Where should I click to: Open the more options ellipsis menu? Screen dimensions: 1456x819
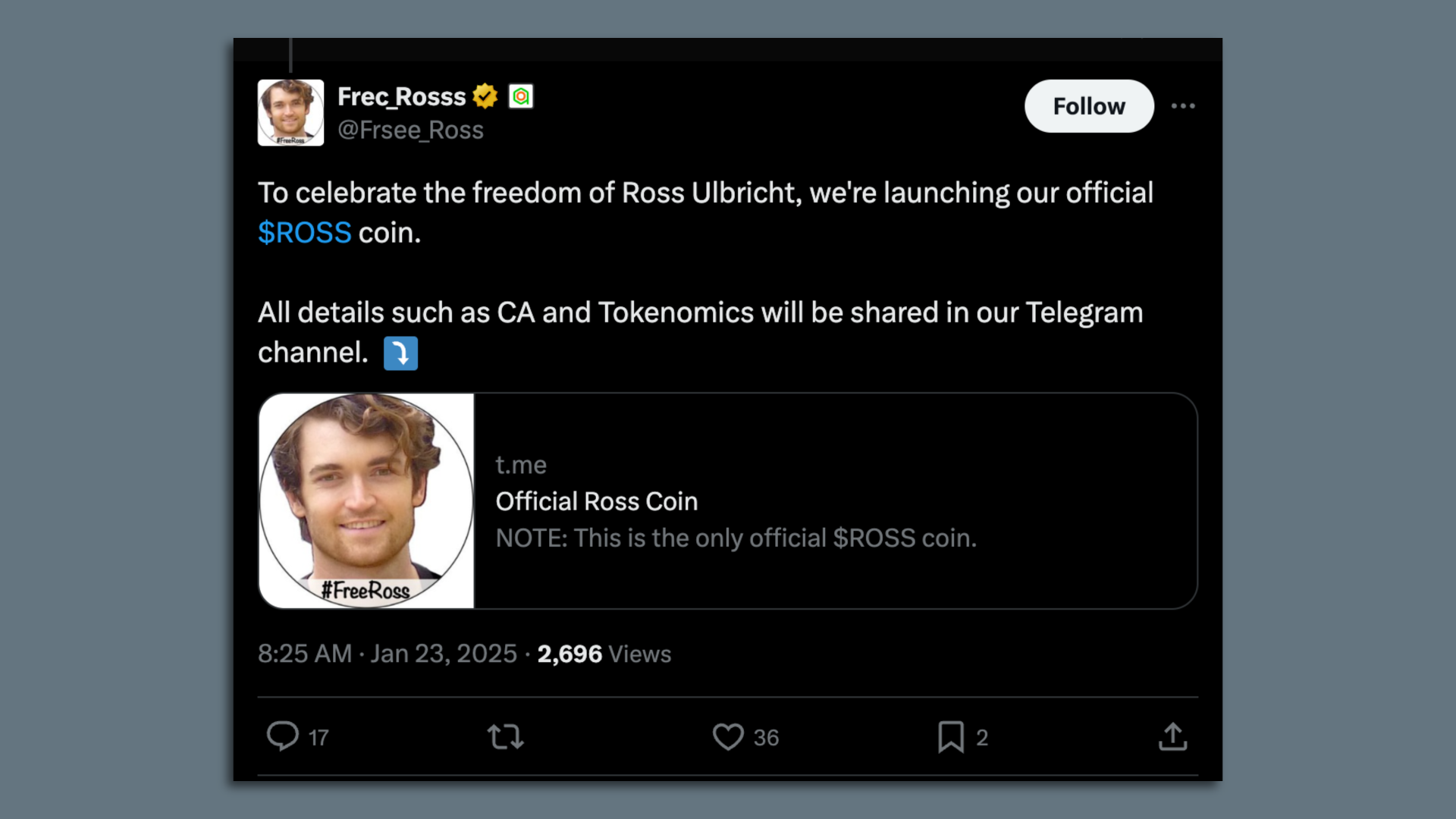pos(1184,106)
